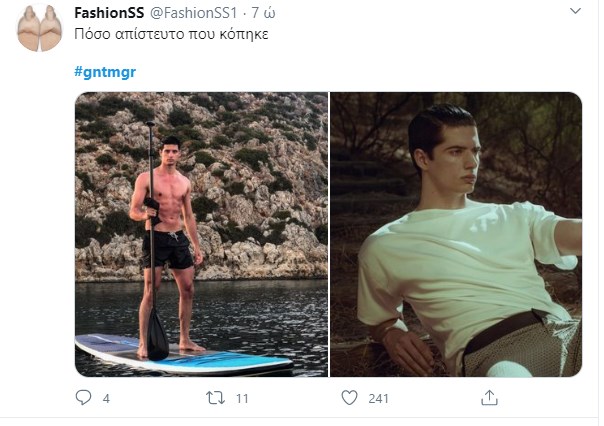Image resolution: width=604 pixels, height=426 pixels.
Task: Click the tweet text "Πόσο απίστευτο που κόπηκε"
Action: pos(172,34)
